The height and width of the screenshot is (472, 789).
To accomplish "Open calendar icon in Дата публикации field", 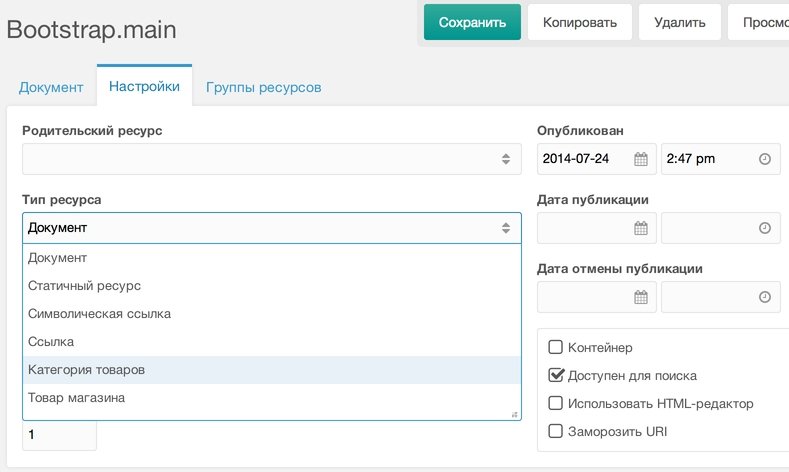I will (641, 228).
